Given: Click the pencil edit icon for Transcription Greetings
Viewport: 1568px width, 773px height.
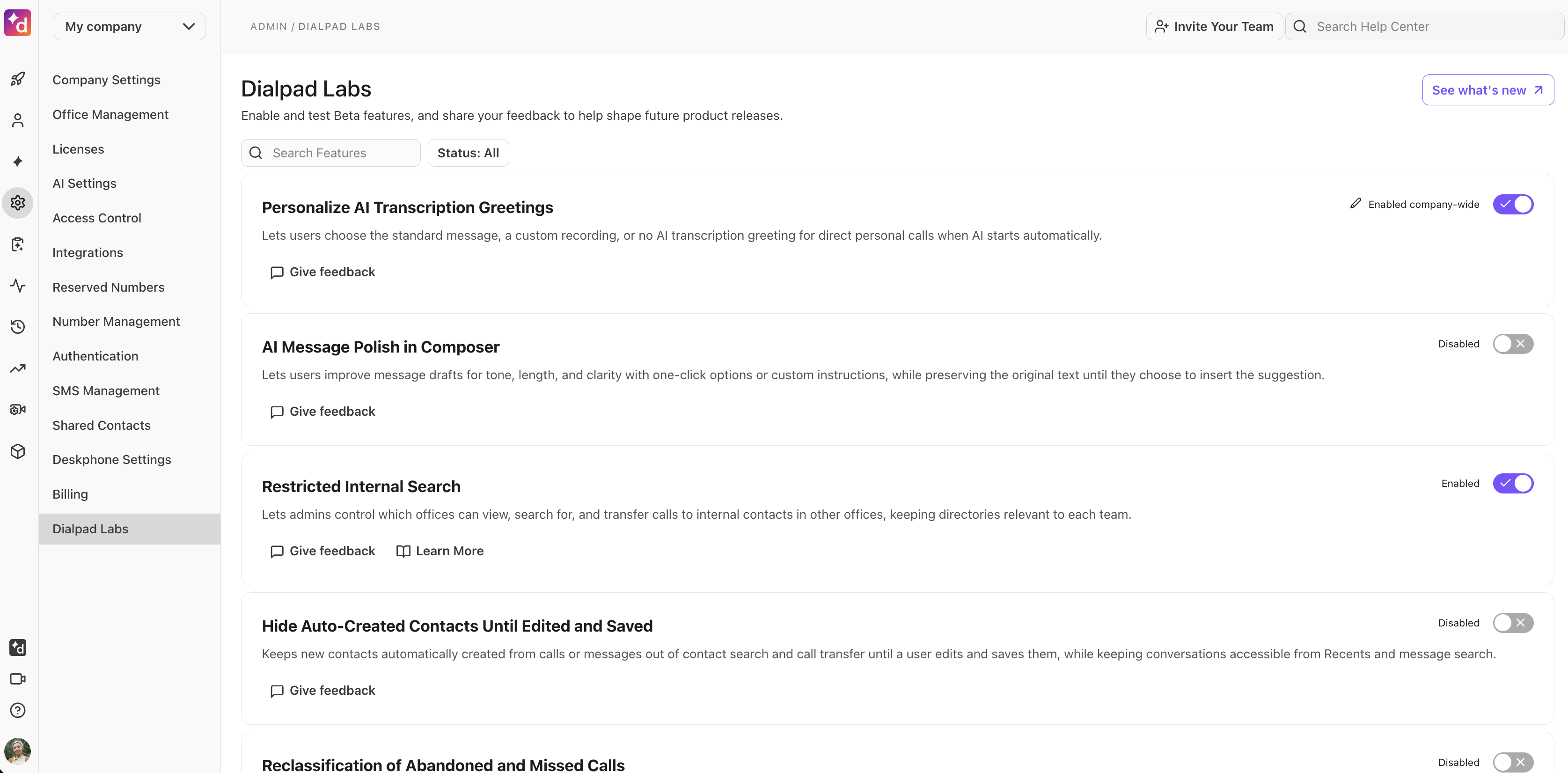Looking at the screenshot, I should point(1356,204).
